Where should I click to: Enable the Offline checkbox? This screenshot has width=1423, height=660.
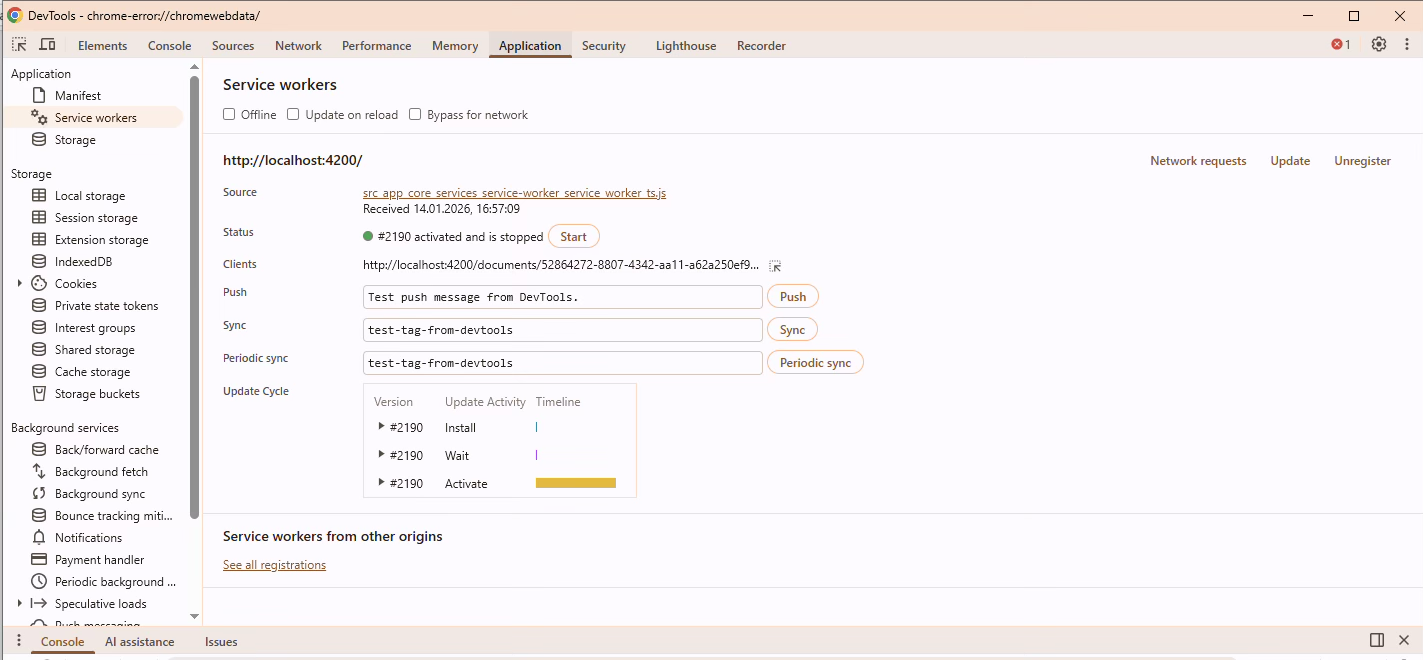point(229,114)
